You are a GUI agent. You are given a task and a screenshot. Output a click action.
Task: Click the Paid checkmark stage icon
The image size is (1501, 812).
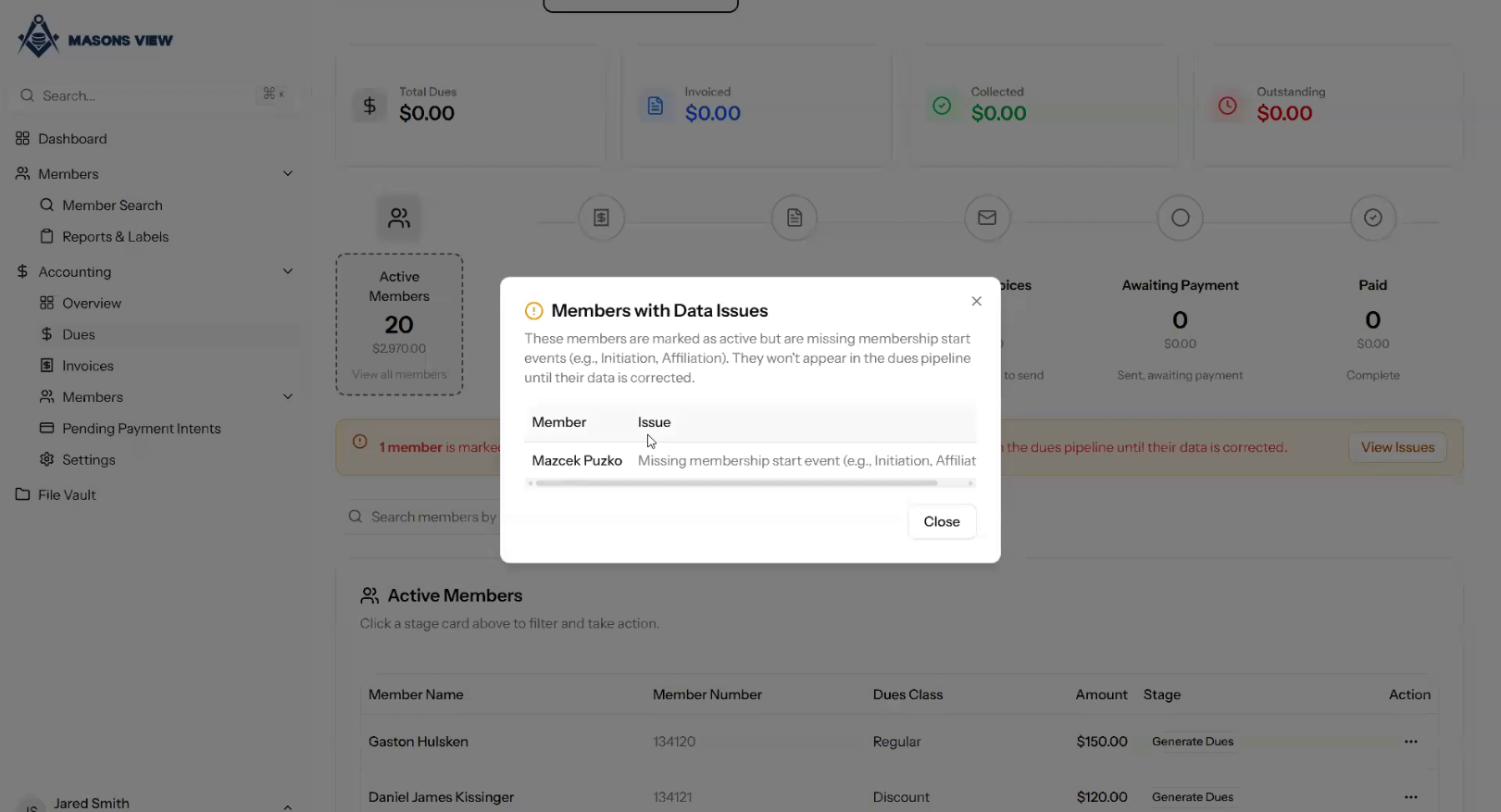coord(1372,219)
